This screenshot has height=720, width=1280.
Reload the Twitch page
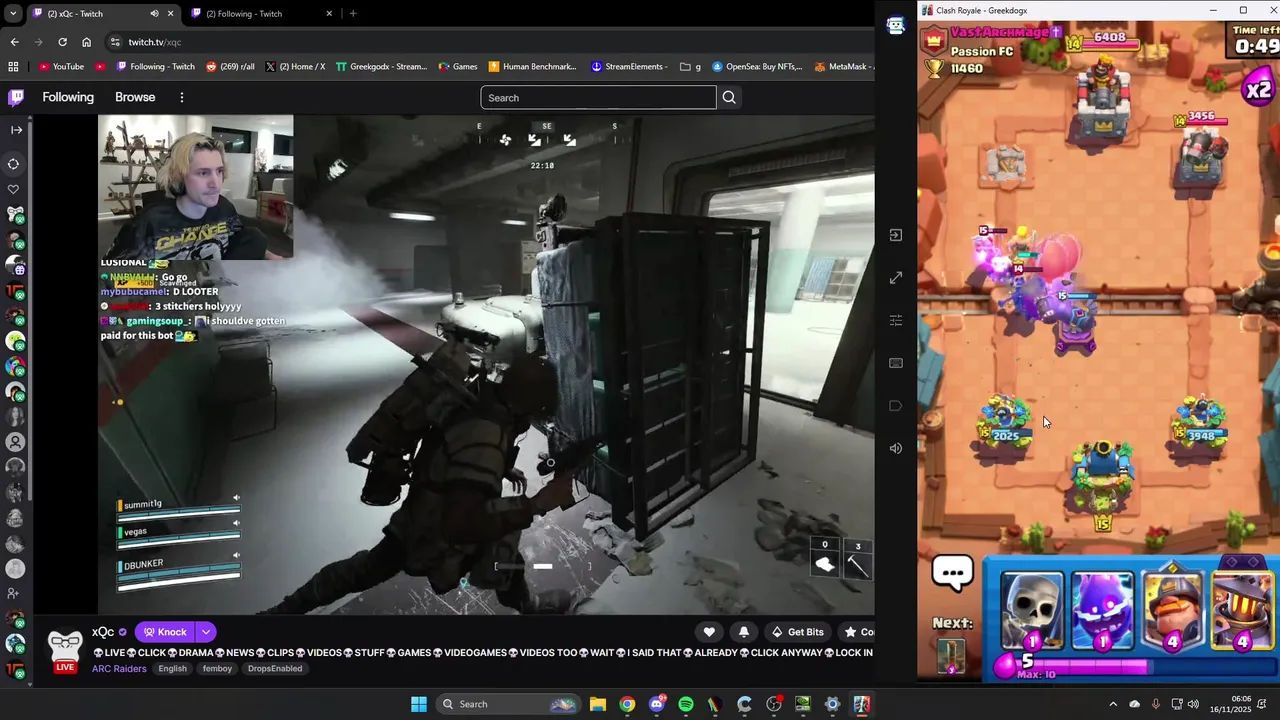(x=62, y=42)
